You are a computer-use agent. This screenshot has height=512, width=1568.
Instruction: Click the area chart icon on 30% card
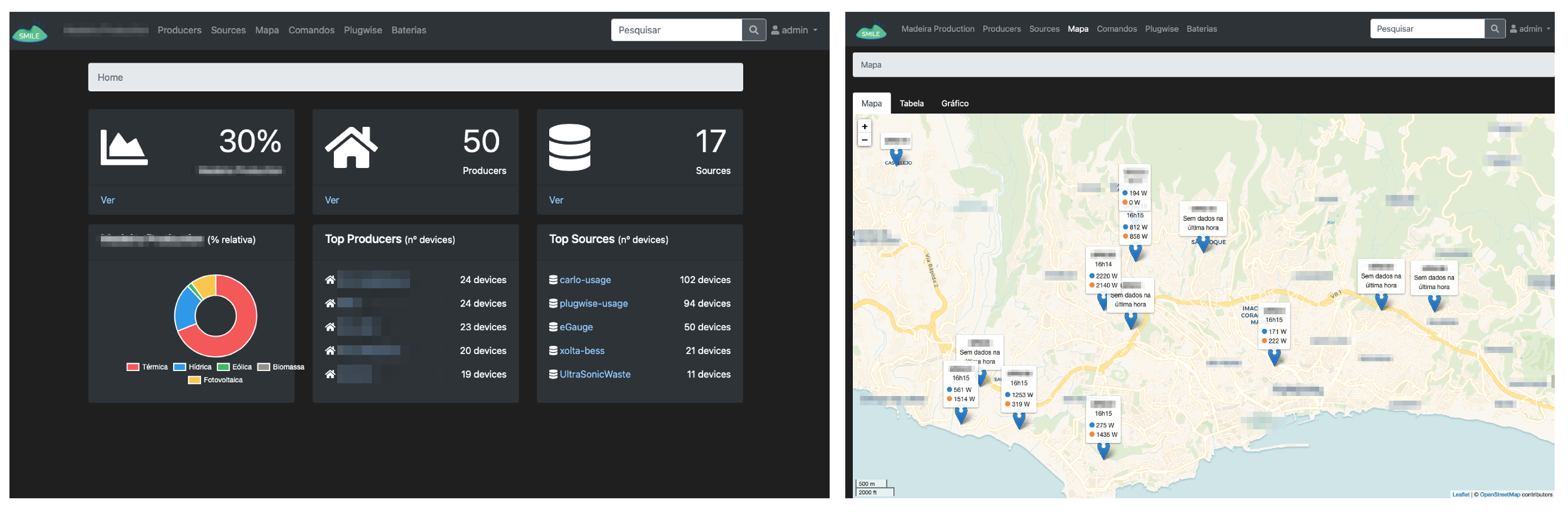(123, 147)
